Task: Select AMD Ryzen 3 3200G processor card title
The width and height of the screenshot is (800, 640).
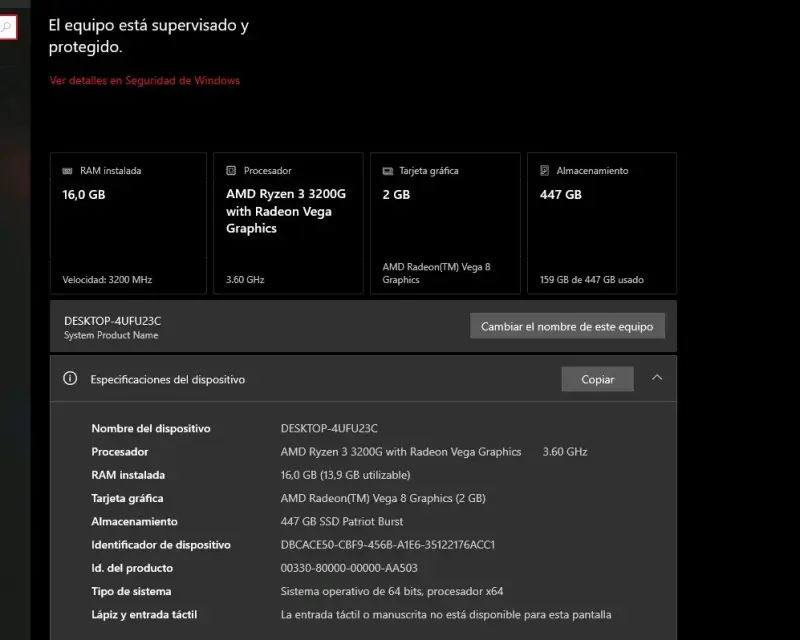Action: 286,211
